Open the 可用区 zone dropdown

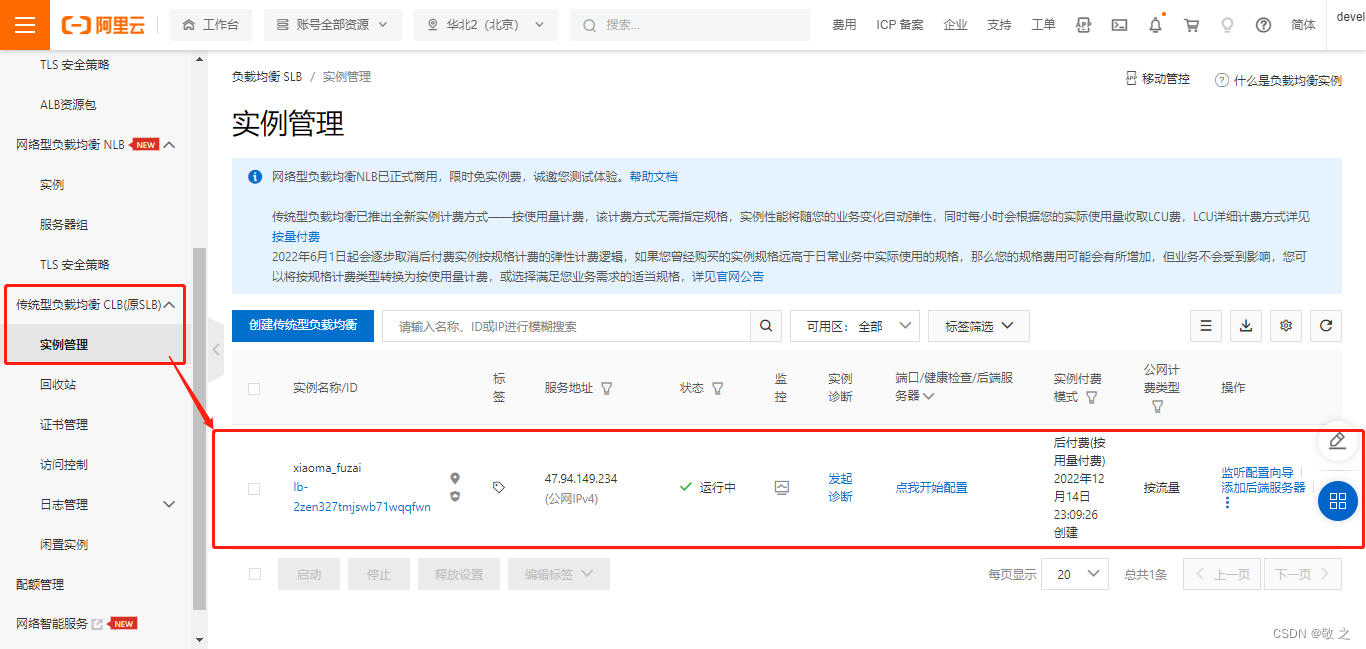click(x=855, y=326)
